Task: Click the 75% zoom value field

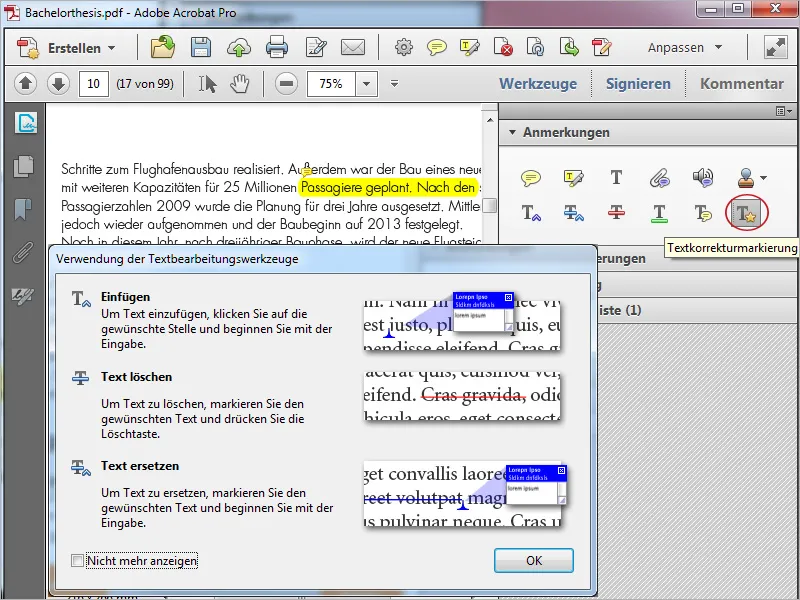Action: click(331, 84)
